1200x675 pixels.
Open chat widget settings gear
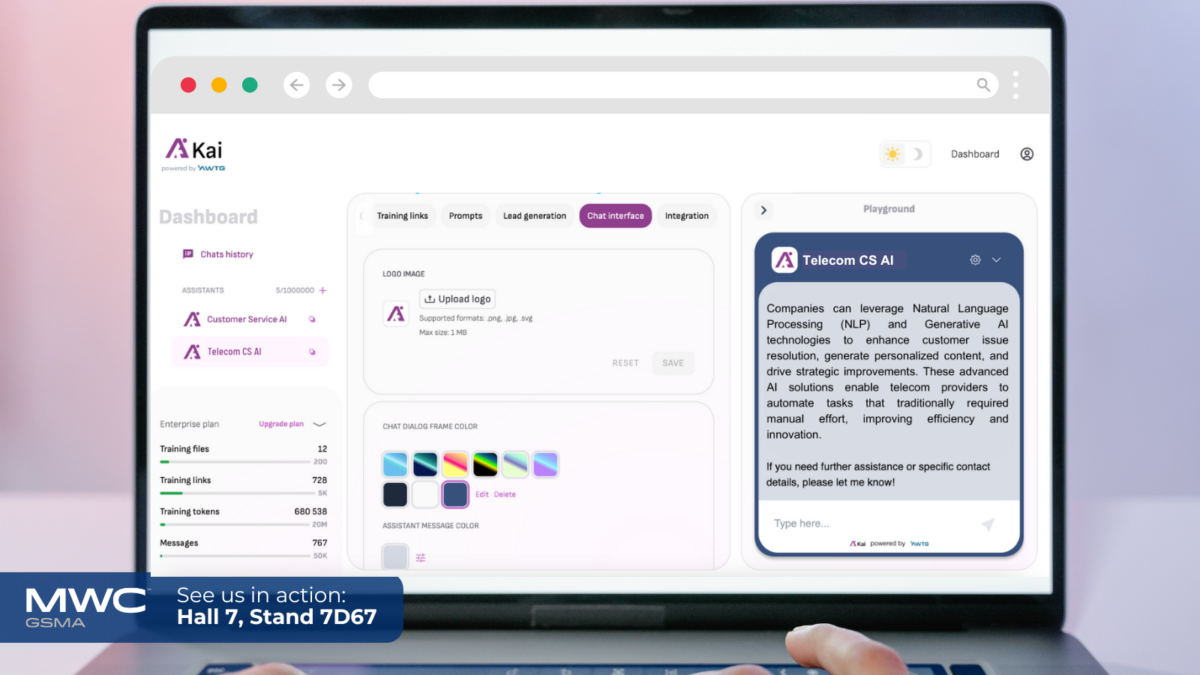(975, 260)
